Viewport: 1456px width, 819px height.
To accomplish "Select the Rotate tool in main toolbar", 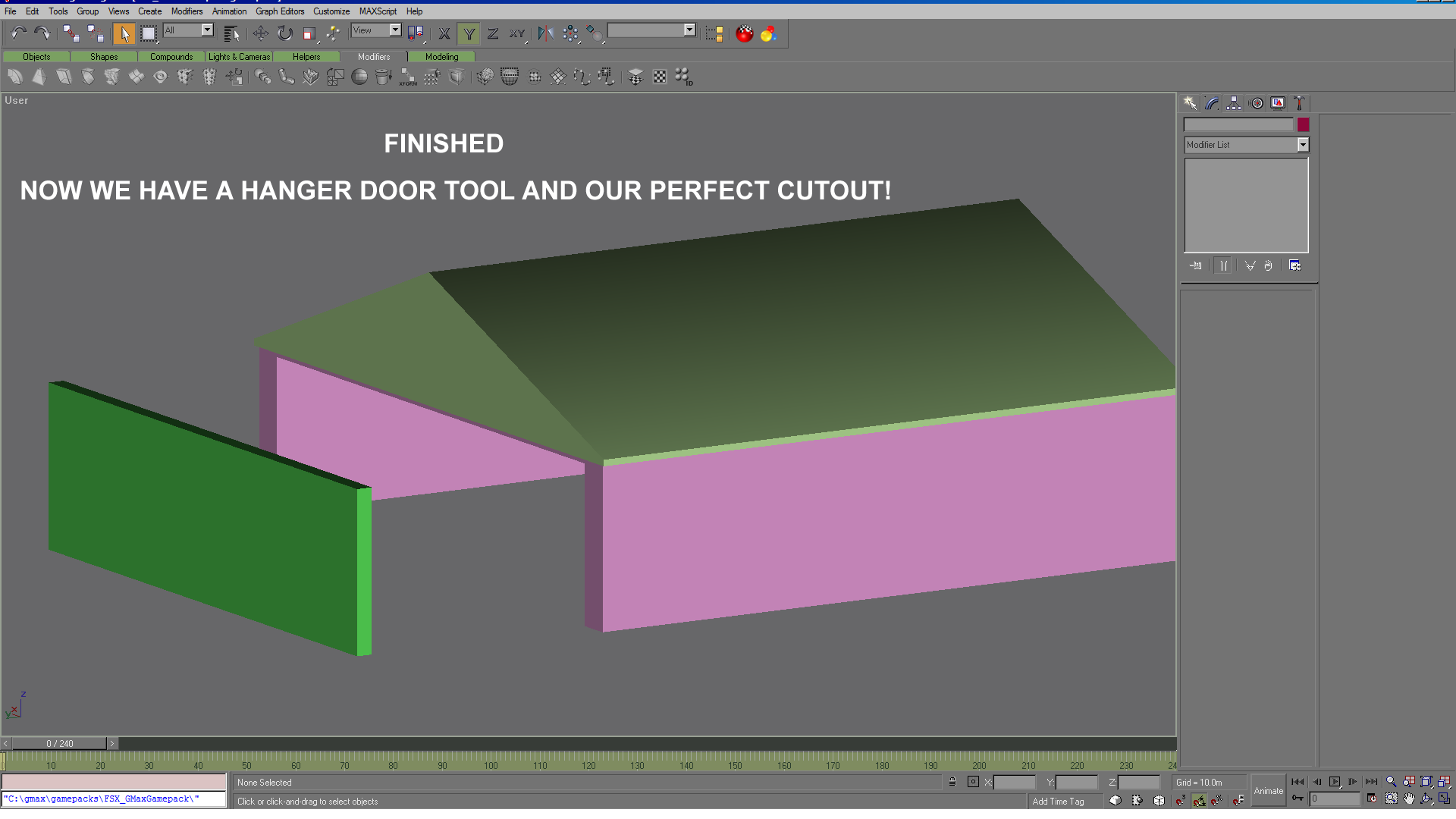I will [x=285, y=33].
